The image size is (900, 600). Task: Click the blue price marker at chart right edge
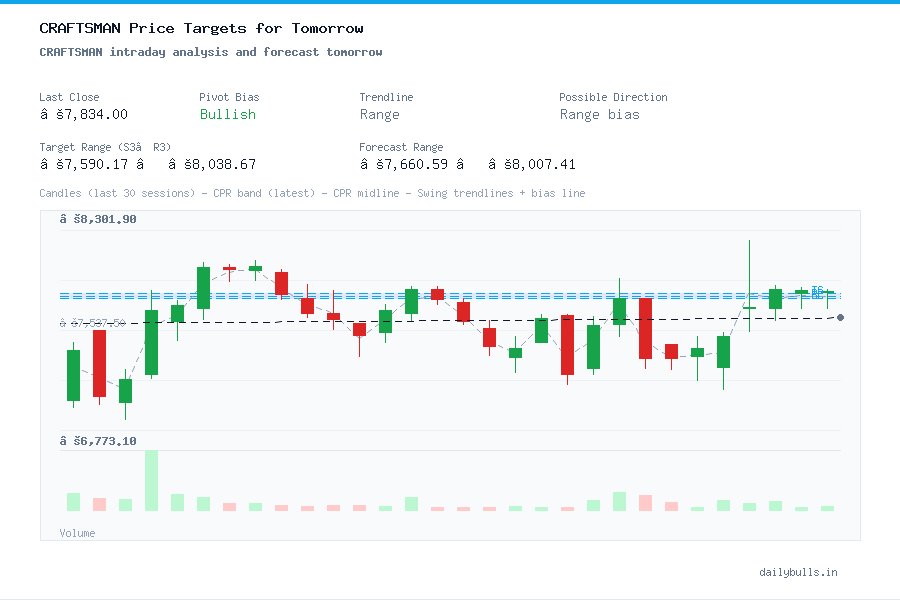coord(818,292)
